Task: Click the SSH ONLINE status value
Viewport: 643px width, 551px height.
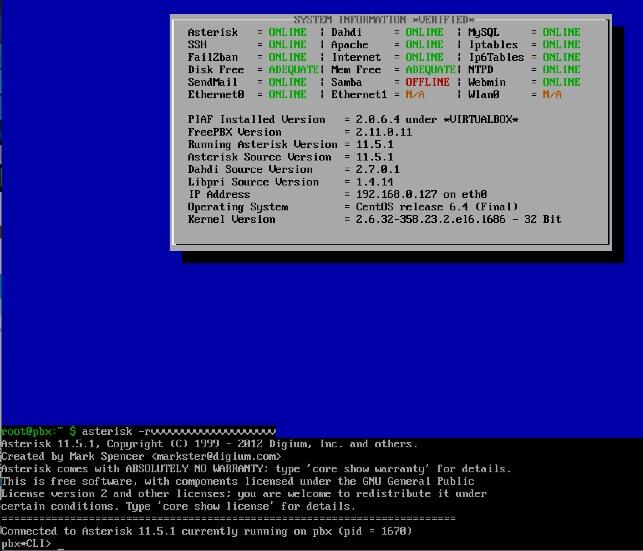Action: pos(287,44)
